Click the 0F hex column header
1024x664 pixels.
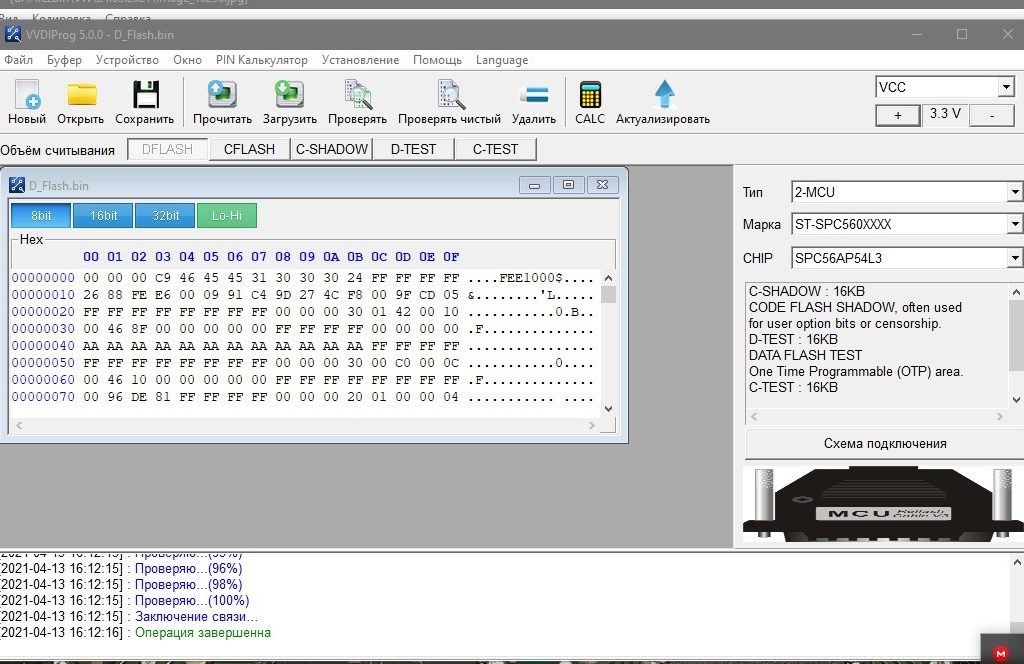(451, 257)
